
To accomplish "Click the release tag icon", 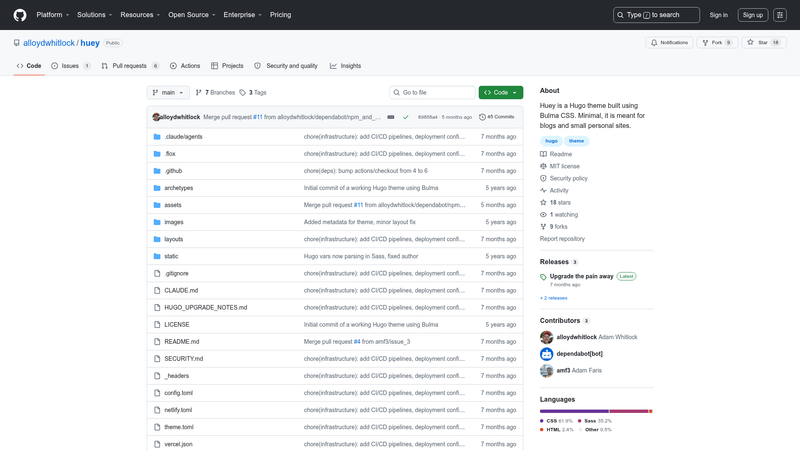I will 543,277.
